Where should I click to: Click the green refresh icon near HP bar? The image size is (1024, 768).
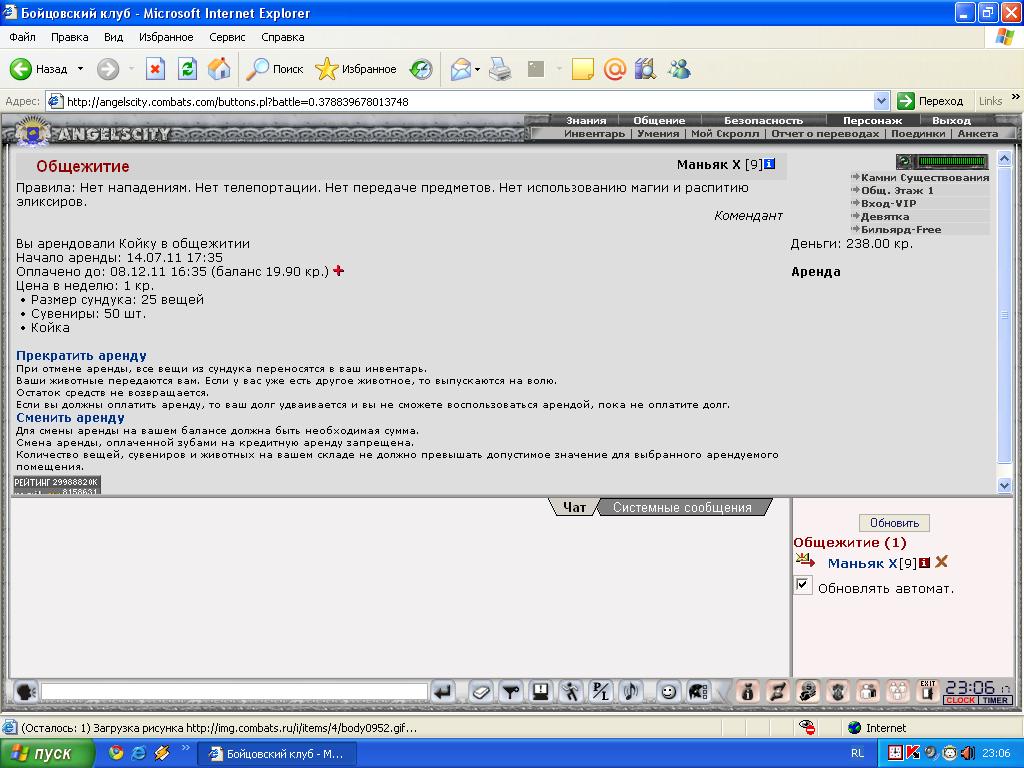(x=904, y=161)
